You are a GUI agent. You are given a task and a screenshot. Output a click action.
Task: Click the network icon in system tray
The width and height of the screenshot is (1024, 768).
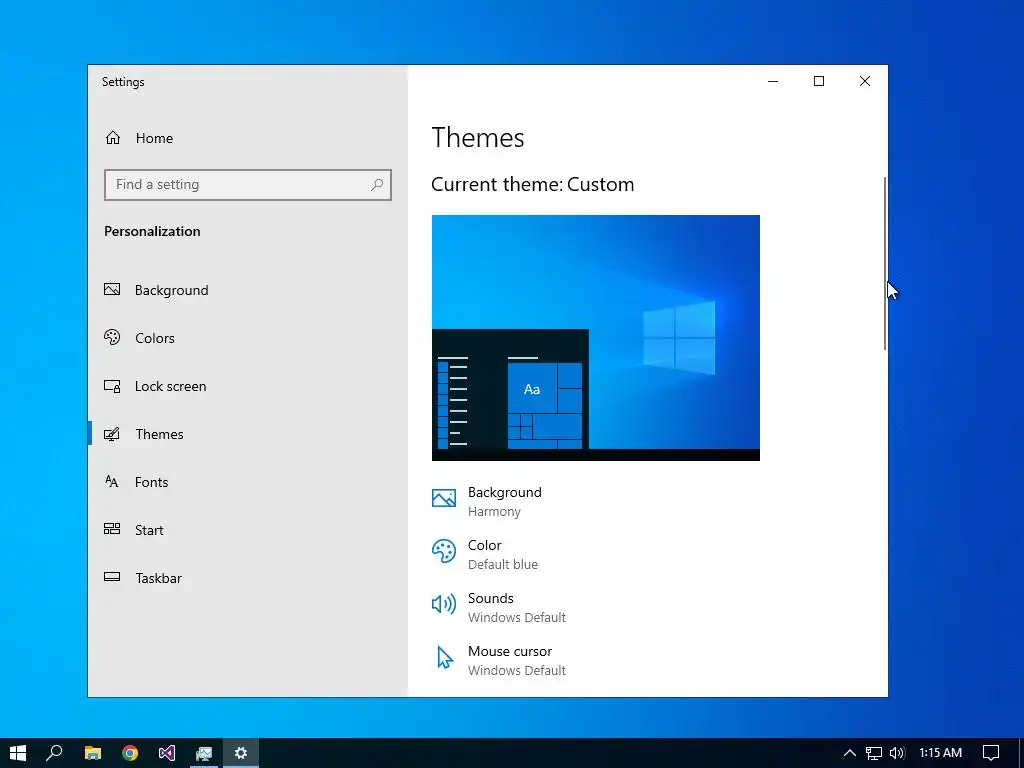[x=874, y=753]
